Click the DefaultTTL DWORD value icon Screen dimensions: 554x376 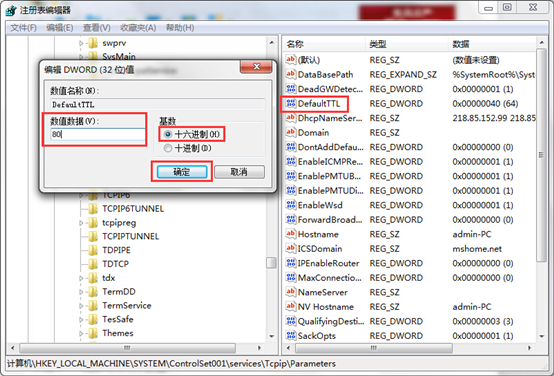tap(290, 104)
